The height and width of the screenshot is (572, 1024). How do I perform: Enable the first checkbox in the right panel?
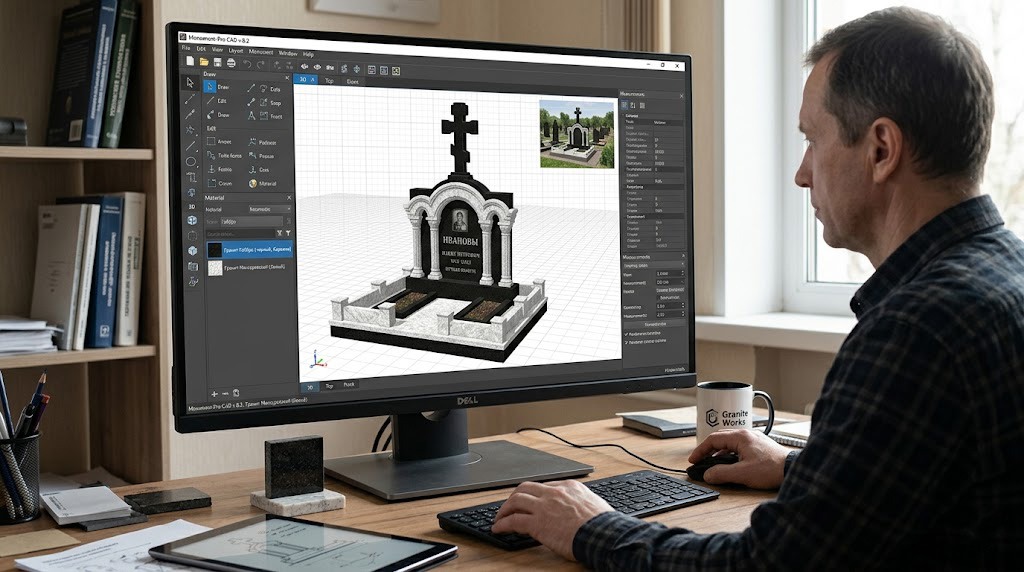pos(626,334)
